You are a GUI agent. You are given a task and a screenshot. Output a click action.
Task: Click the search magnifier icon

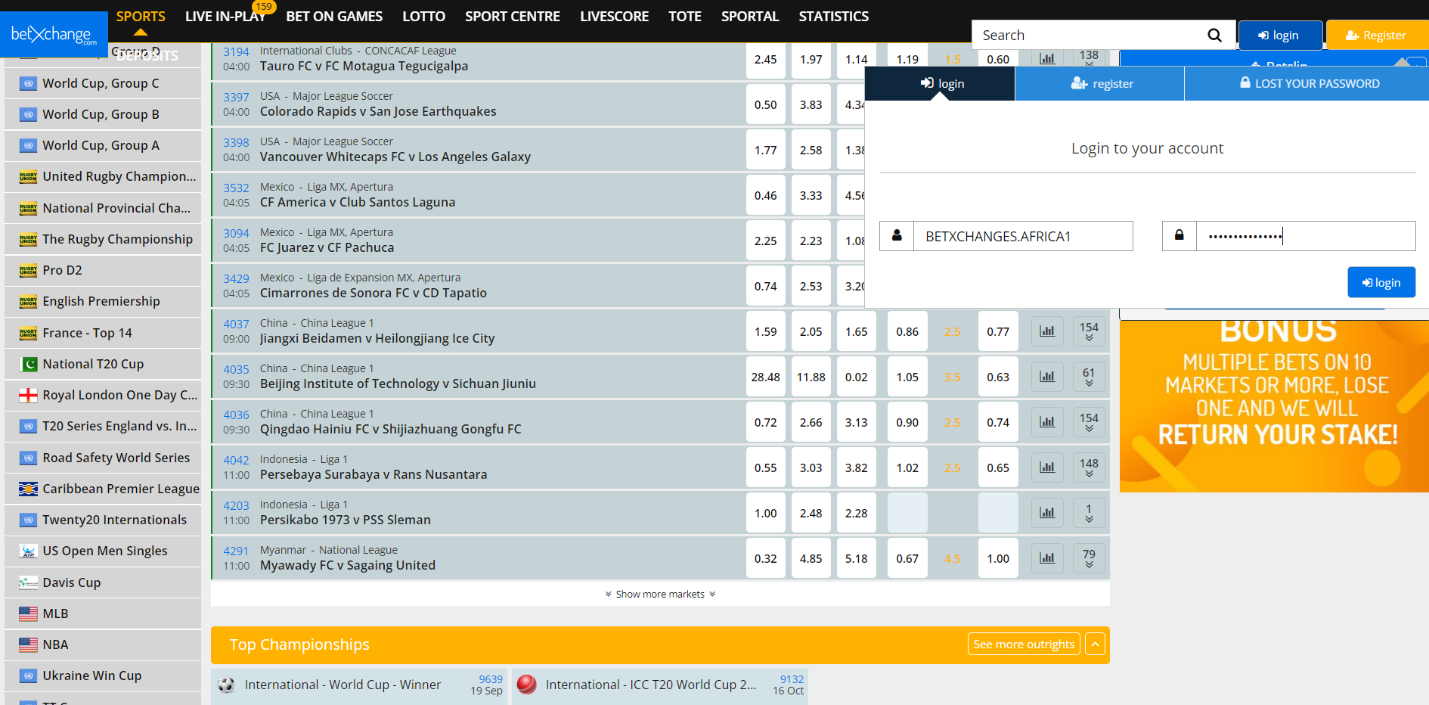[1214, 35]
